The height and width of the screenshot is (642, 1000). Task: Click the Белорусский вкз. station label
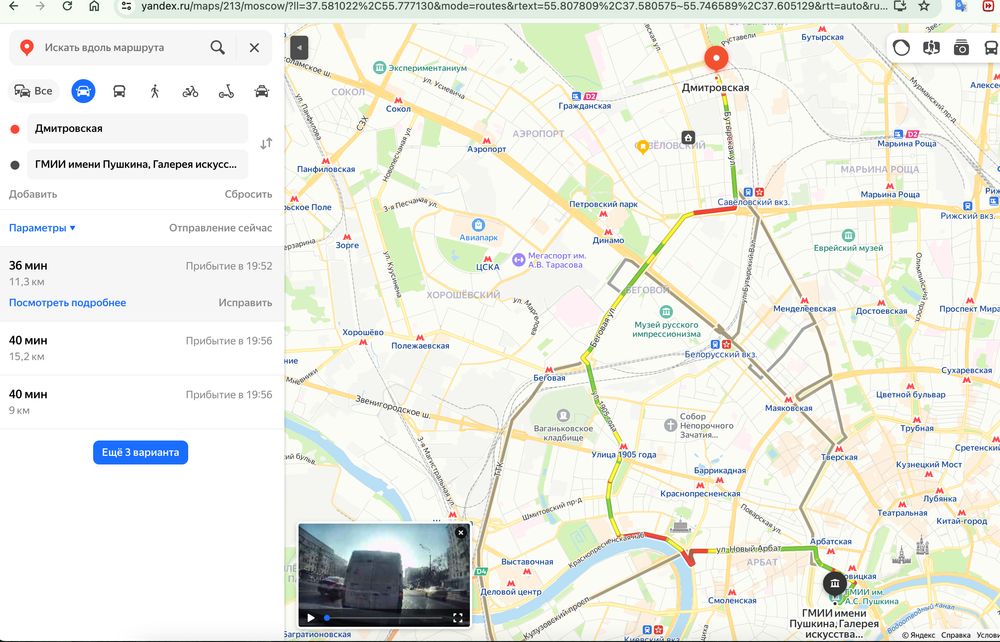[720, 354]
